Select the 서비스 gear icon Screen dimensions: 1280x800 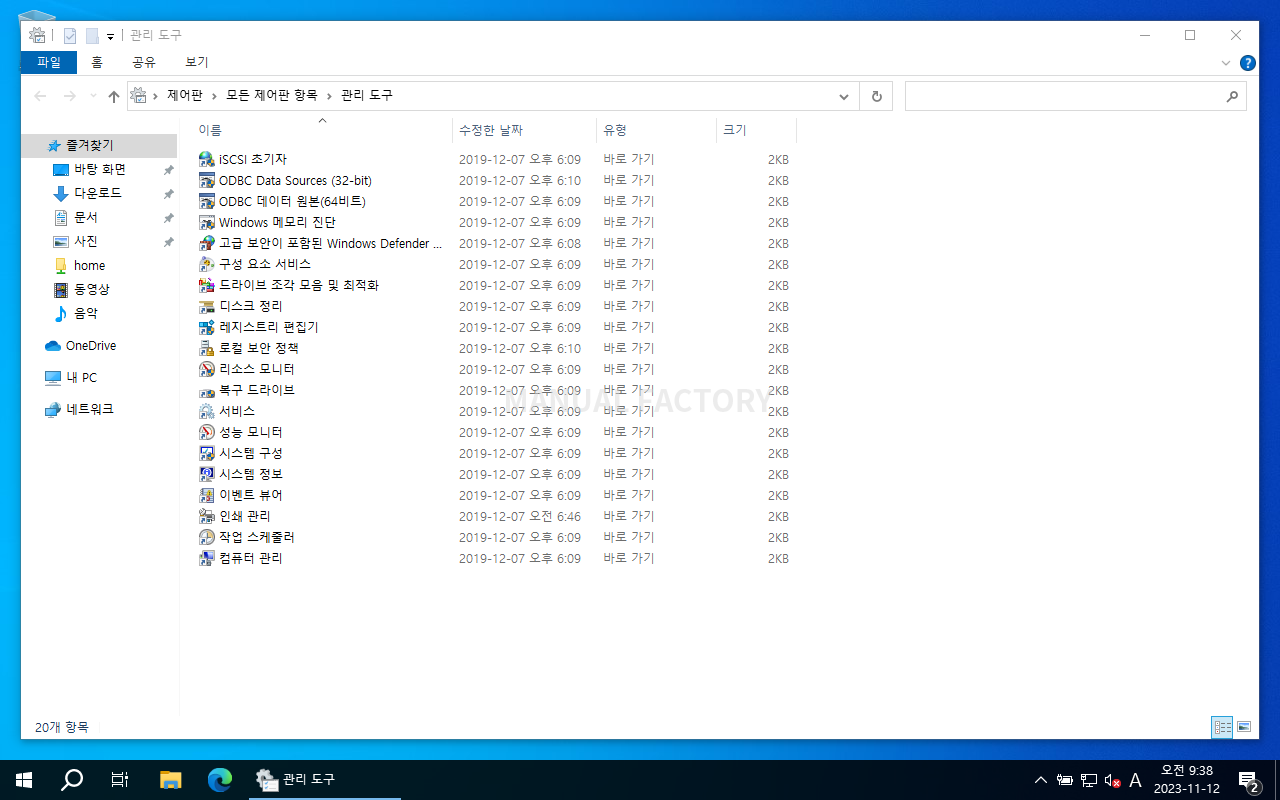pos(207,411)
